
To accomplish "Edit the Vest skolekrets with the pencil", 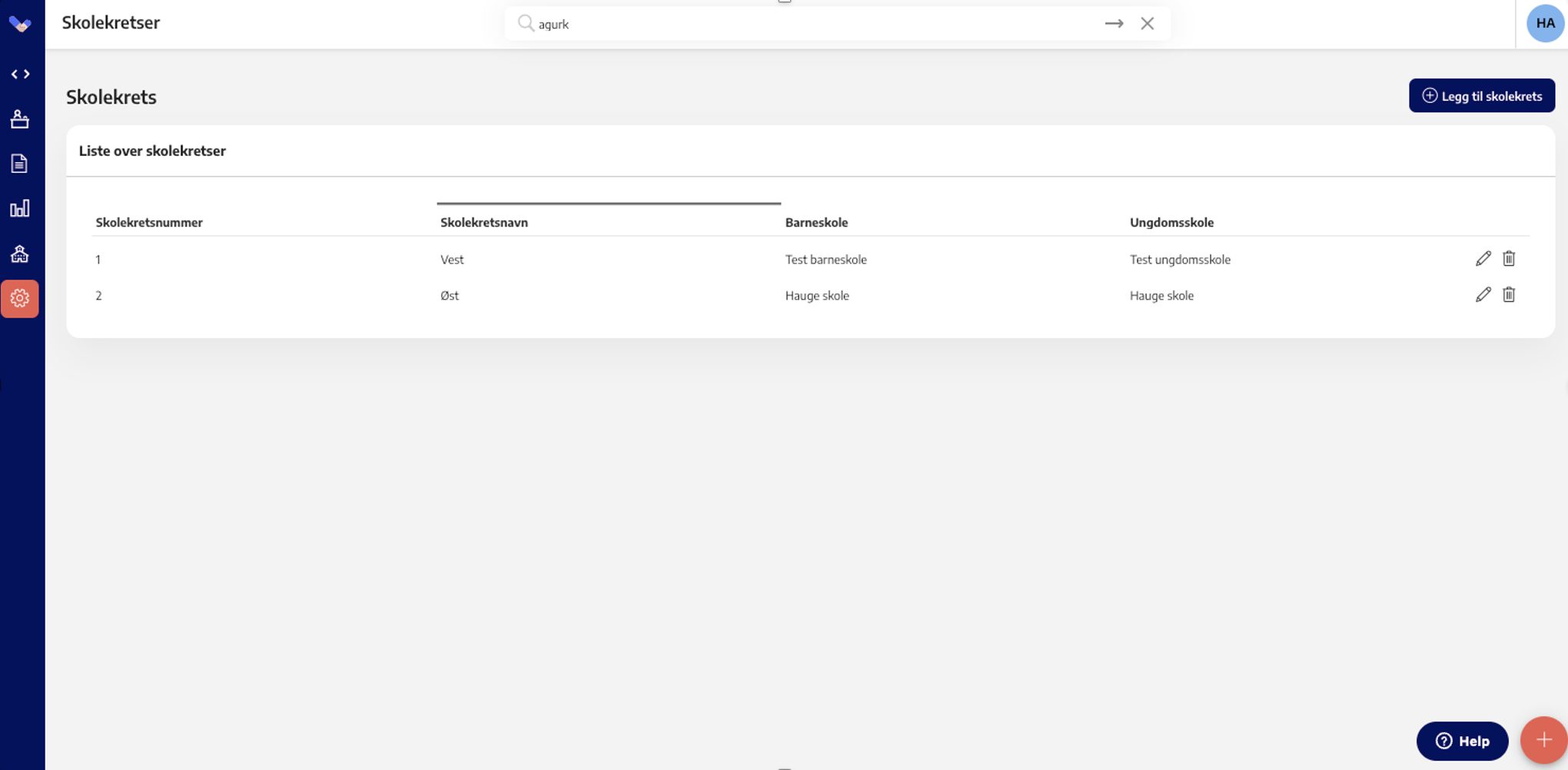I will (x=1483, y=259).
